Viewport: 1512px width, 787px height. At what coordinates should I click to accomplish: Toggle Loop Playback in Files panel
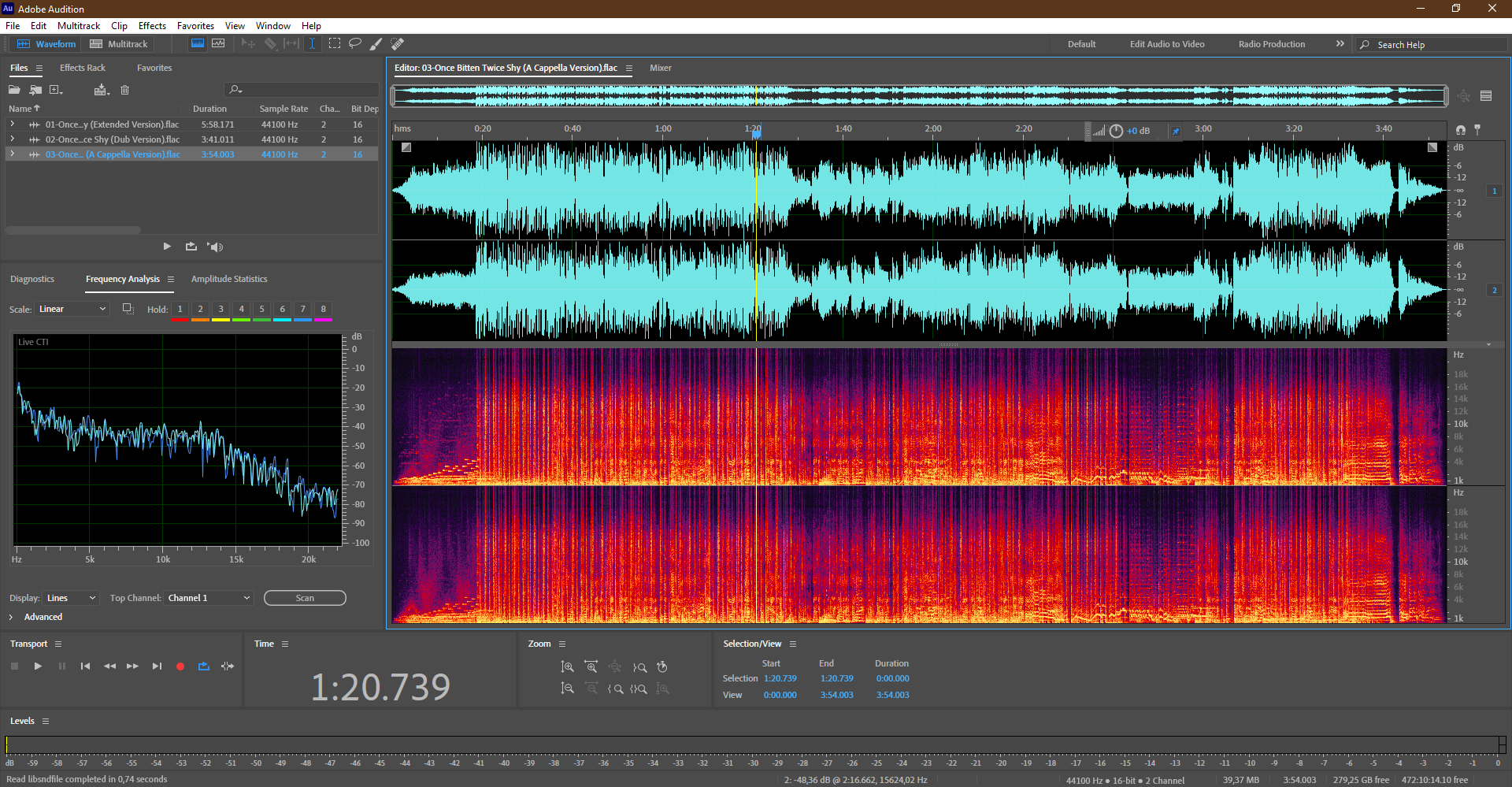(191, 247)
